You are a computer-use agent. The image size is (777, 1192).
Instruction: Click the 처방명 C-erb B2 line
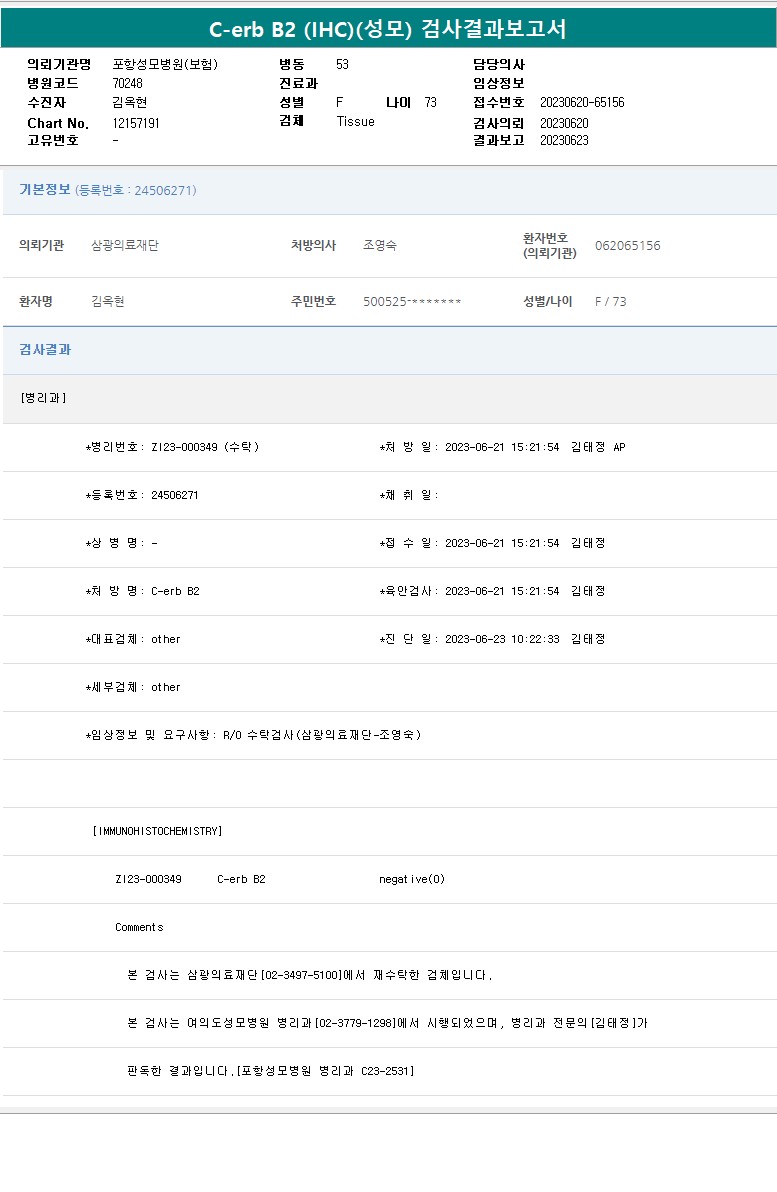click(143, 591)
